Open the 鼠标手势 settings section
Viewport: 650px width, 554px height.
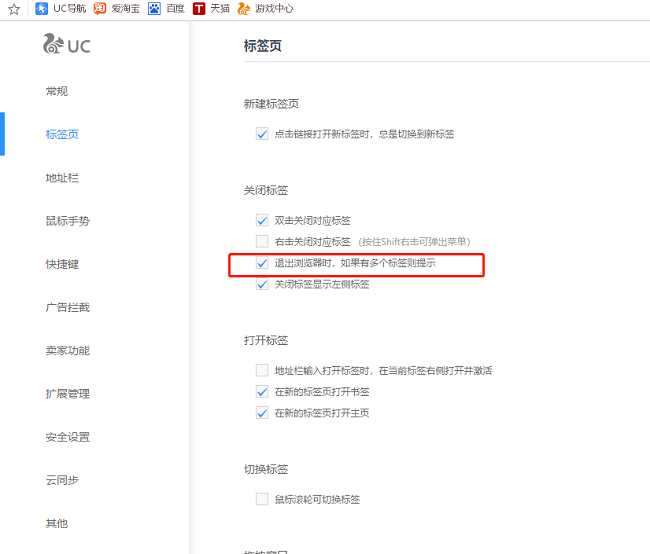[68, 221]
